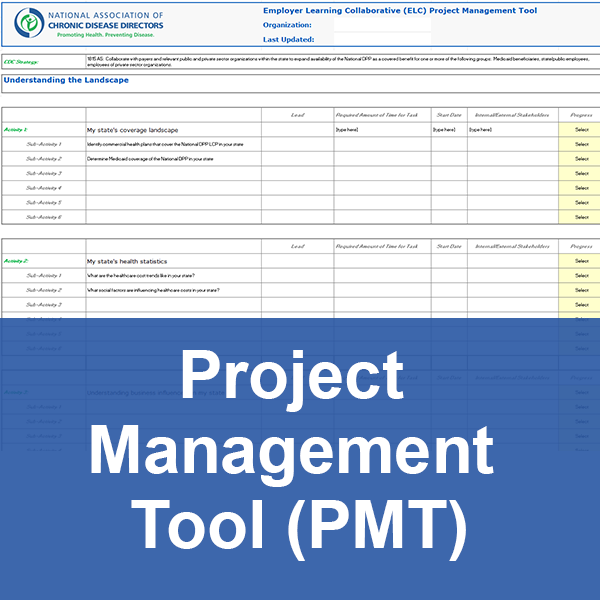Click '[type here]' under Start Date
This screenshot has height=600, width=600.
(x=444, y=130)
